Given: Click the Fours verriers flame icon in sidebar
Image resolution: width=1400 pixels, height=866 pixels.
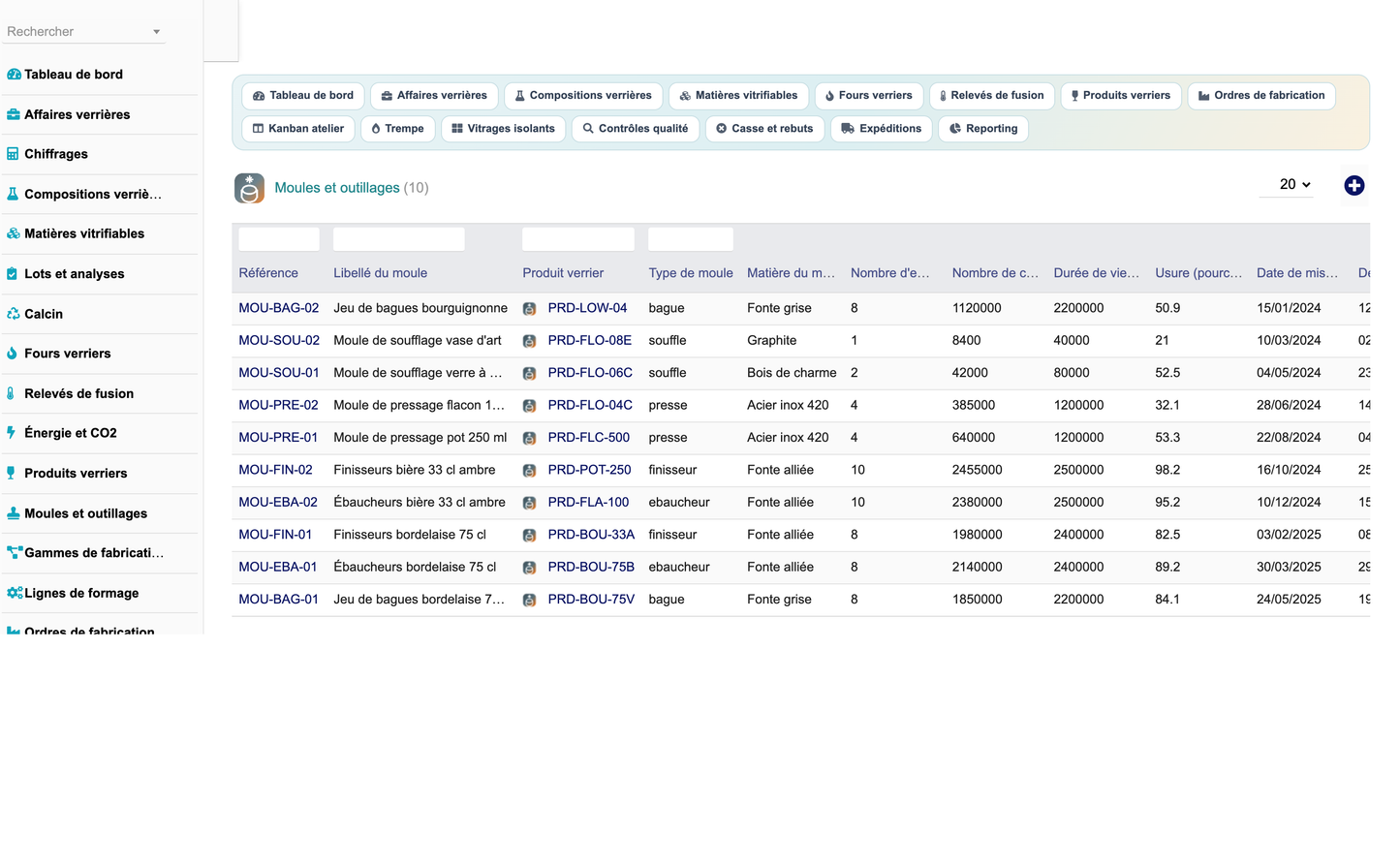Looking at the screenshot, I should [x=12, y=354].
